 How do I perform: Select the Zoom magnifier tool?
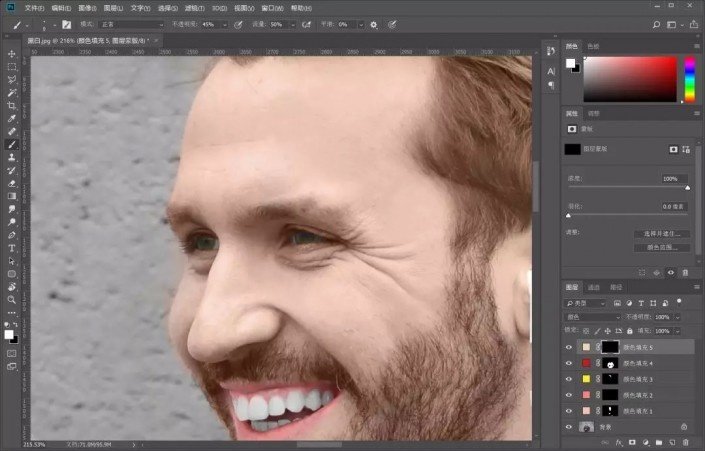12,299
